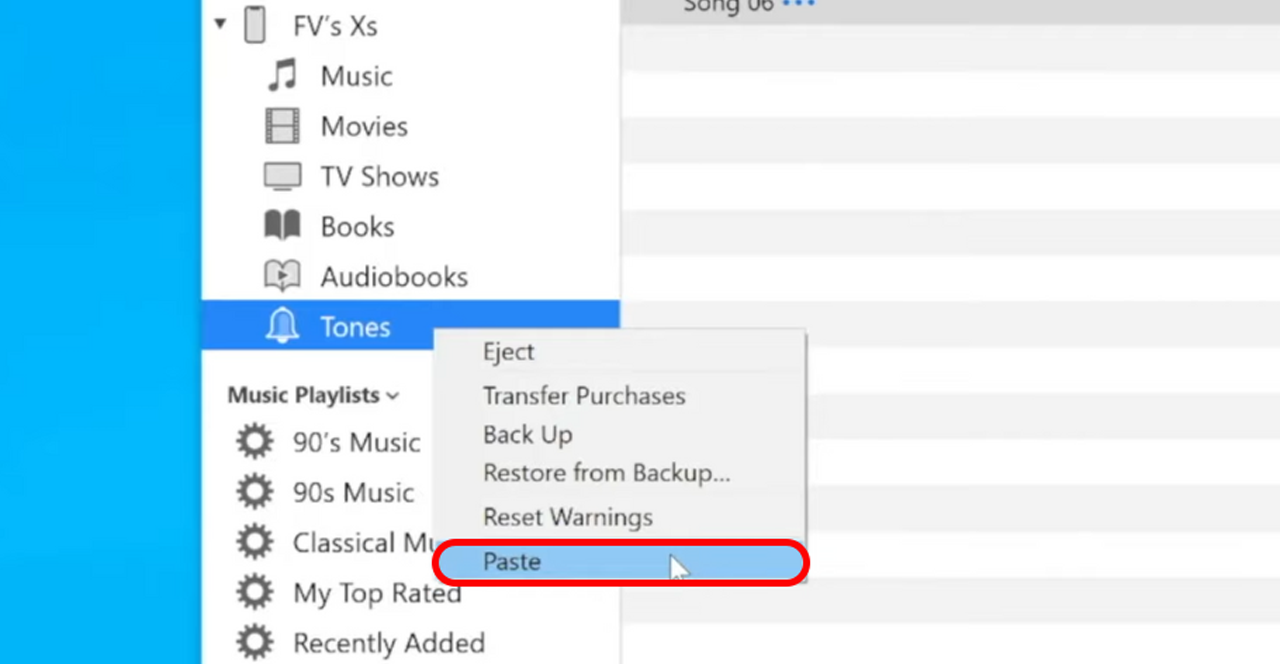The height and width of the screenshot is (664, 1280).
Task: Click the TV Shows monitor icon
Action: (x=282, y=177)
